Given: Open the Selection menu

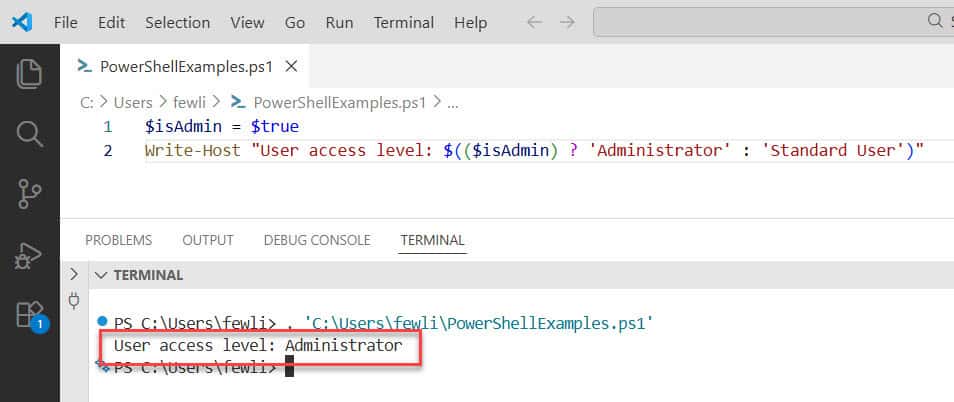Looking at the screenshot, I should tap(178, 23).
